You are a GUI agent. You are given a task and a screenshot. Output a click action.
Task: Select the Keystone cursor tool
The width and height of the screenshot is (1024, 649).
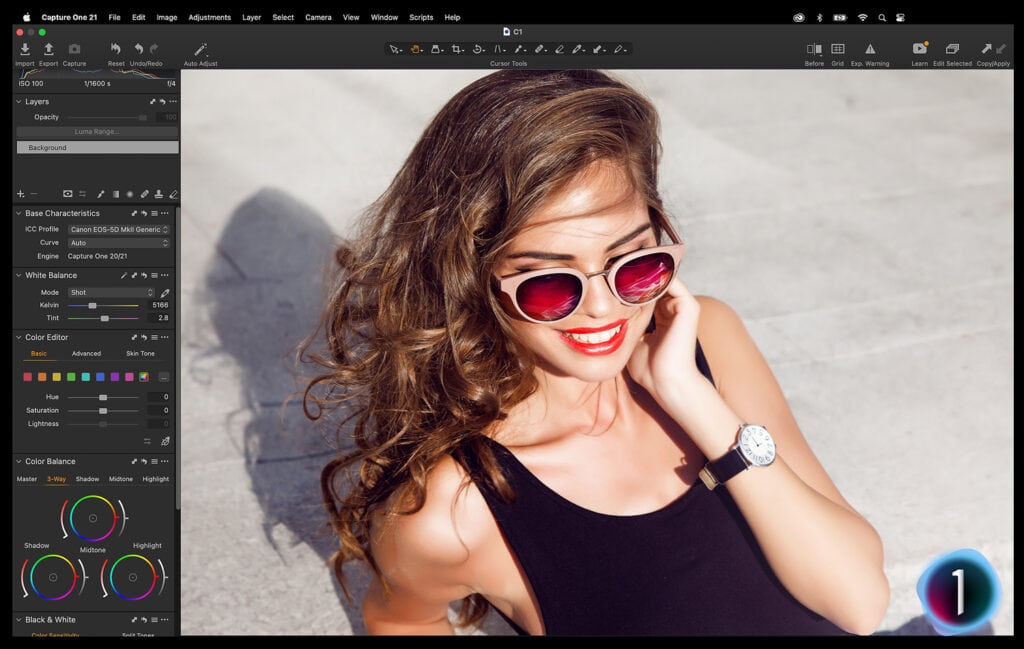coord(499,49)
